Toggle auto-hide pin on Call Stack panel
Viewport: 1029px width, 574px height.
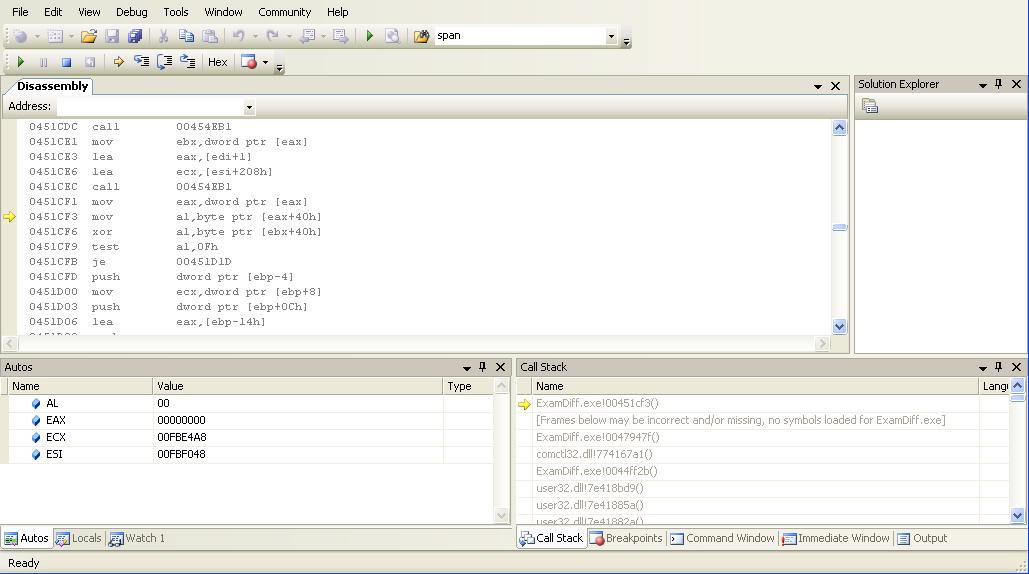[x=999, y=367]
